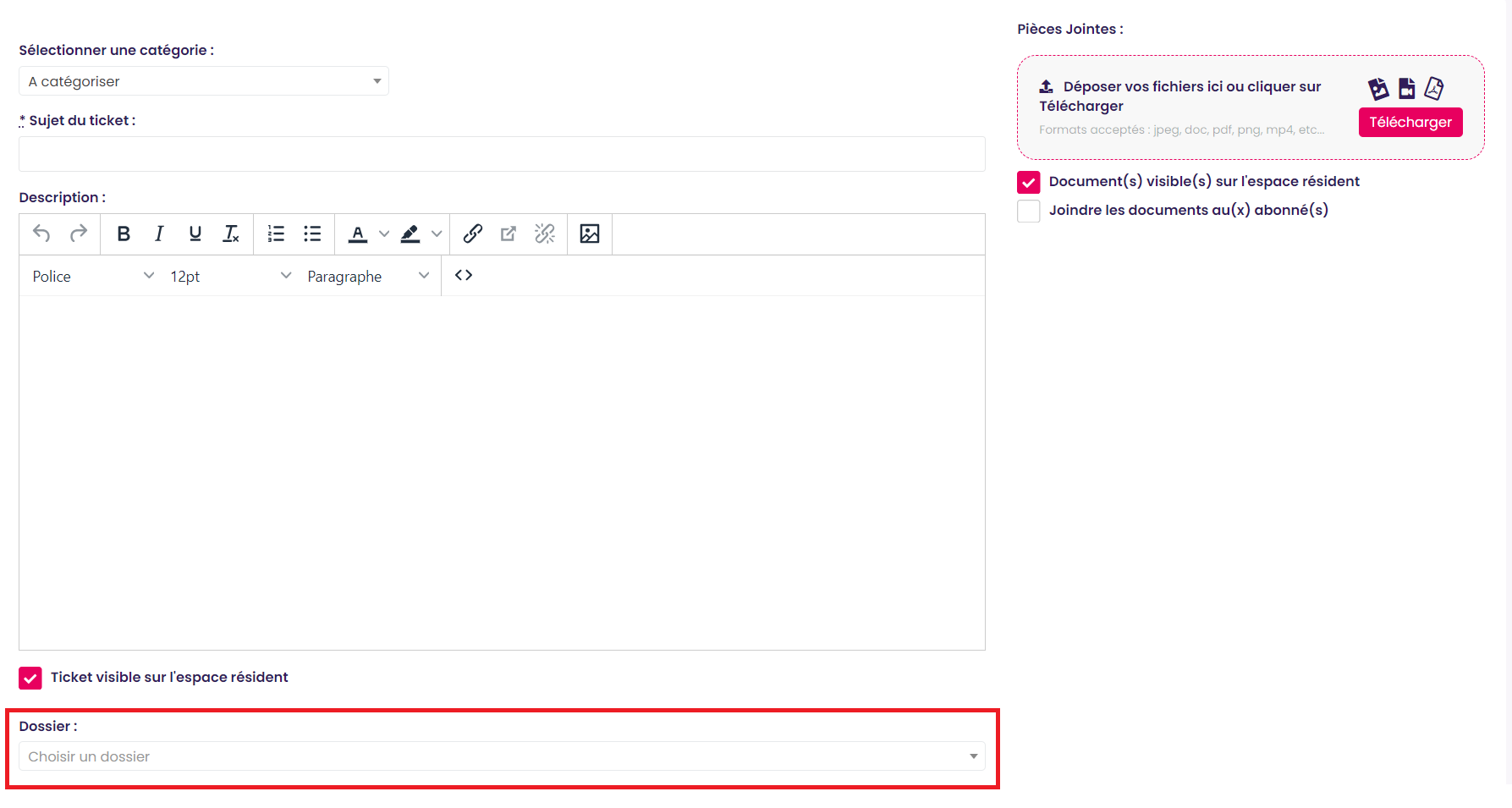Screen dimensions: 1512x808
Task: Open the highlight color picker arrow
Action: 437,234
